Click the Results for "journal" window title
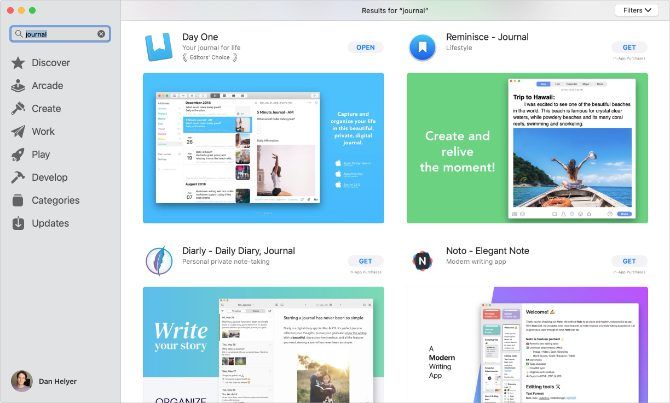Image resolution: width=670 pixels, height=403 pixels. point(394,10)
